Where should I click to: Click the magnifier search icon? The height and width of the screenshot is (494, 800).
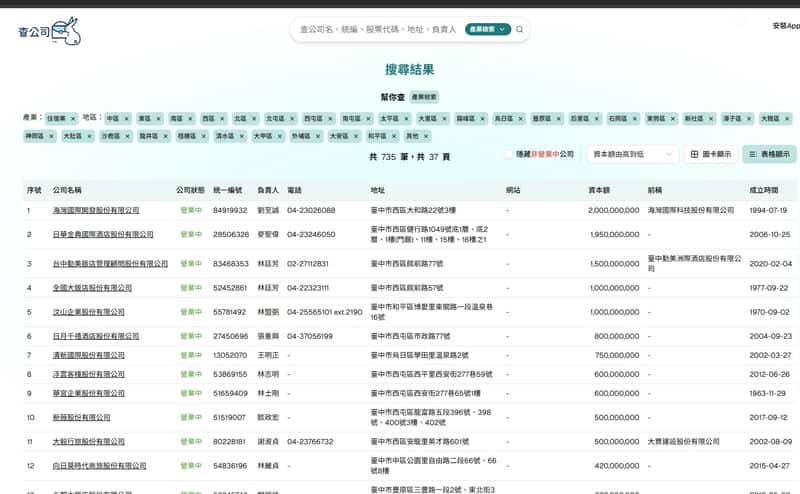click(x=519, y=30)
